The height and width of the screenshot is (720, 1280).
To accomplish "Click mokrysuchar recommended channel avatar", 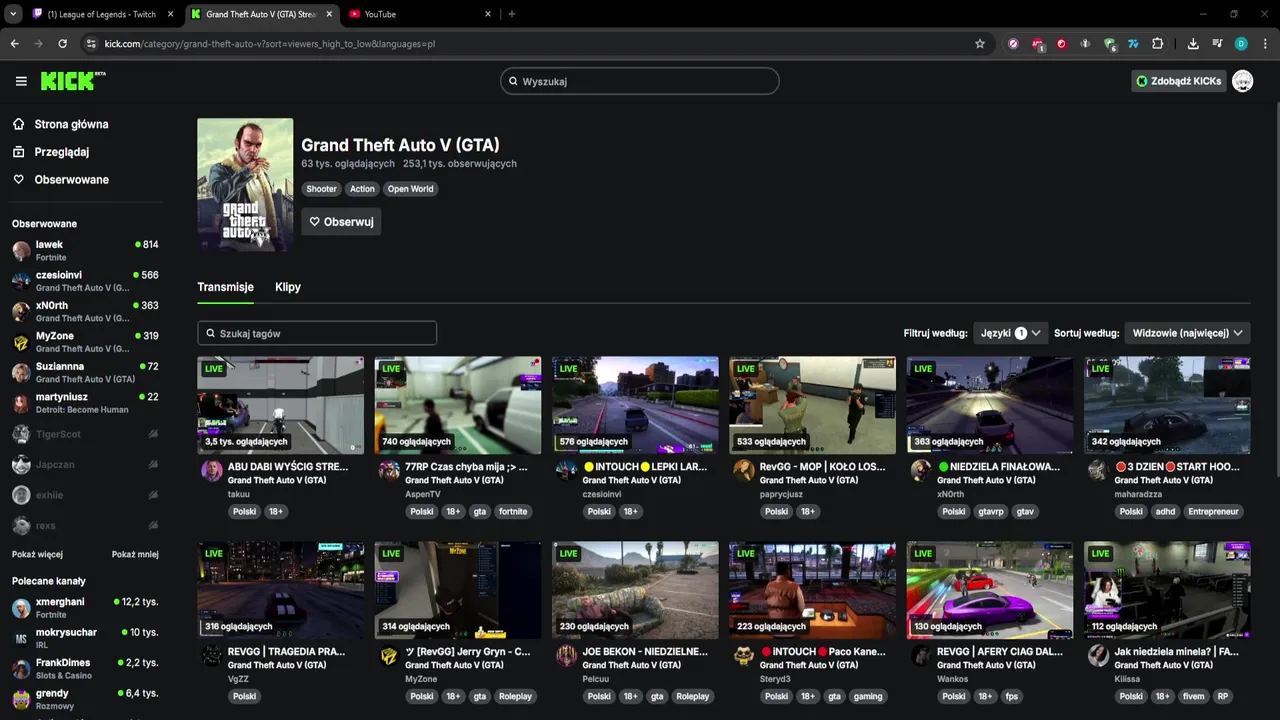I will pos(21,638).
